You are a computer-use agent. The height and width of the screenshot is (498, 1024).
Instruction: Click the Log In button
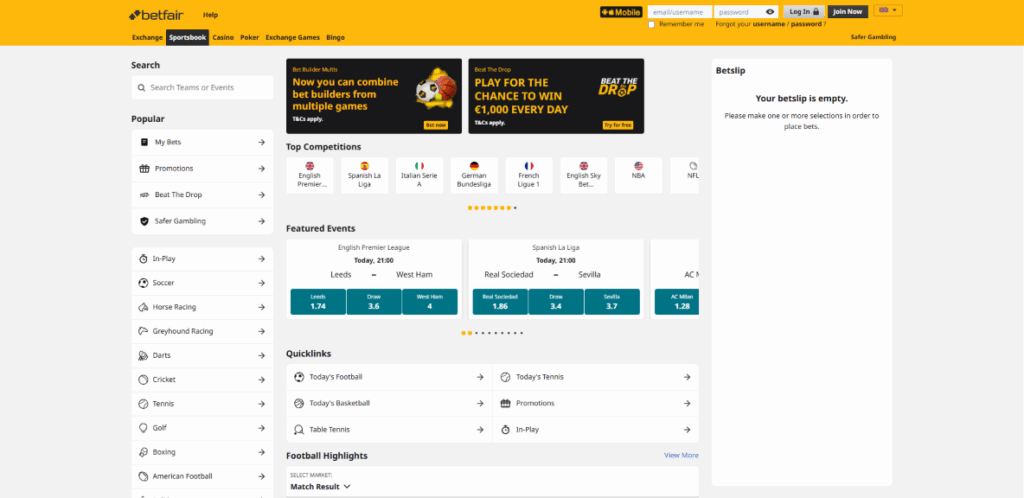pyautogui.click(x=804, y=12)
